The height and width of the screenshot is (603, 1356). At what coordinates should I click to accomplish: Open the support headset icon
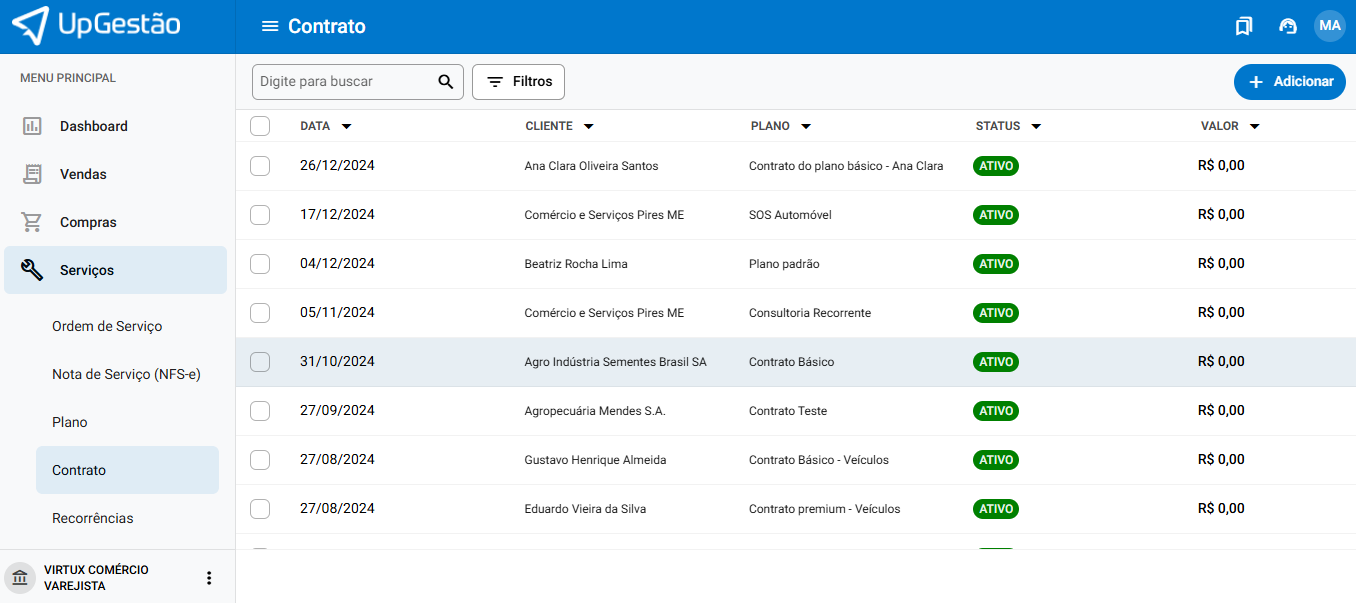point(1288,27)
